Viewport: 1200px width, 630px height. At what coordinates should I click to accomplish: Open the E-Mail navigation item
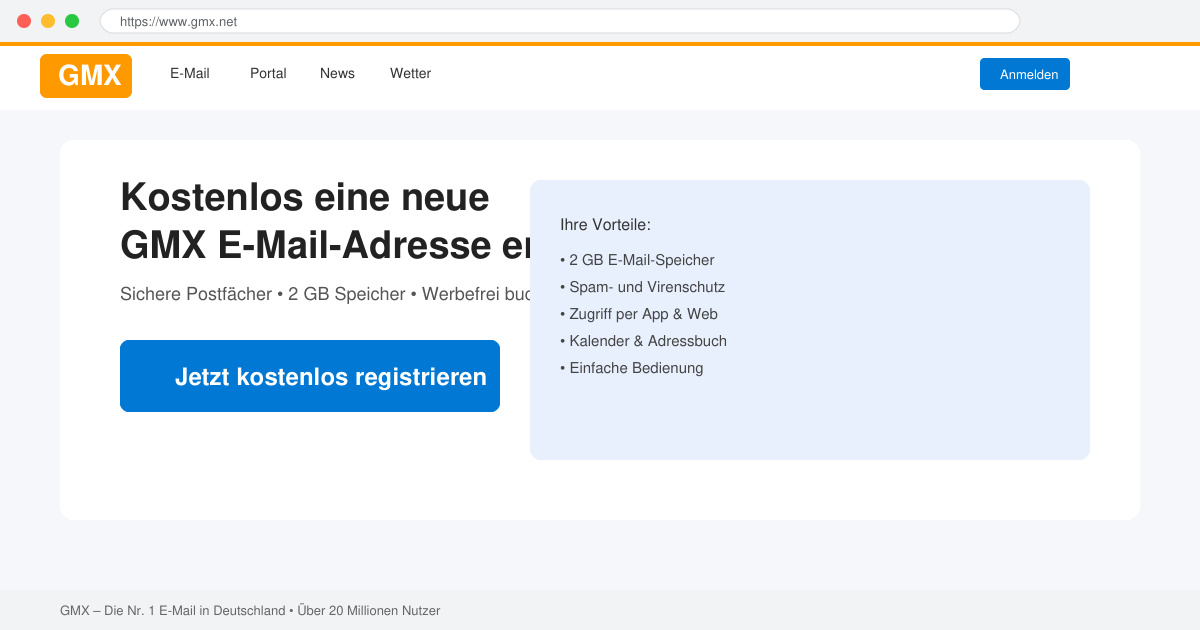point(190,73)
